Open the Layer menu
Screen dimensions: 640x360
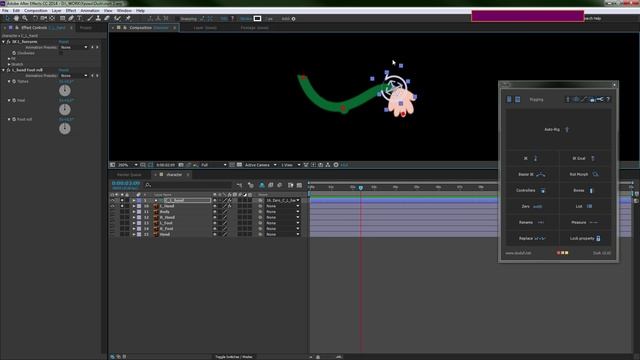point(56,11)
